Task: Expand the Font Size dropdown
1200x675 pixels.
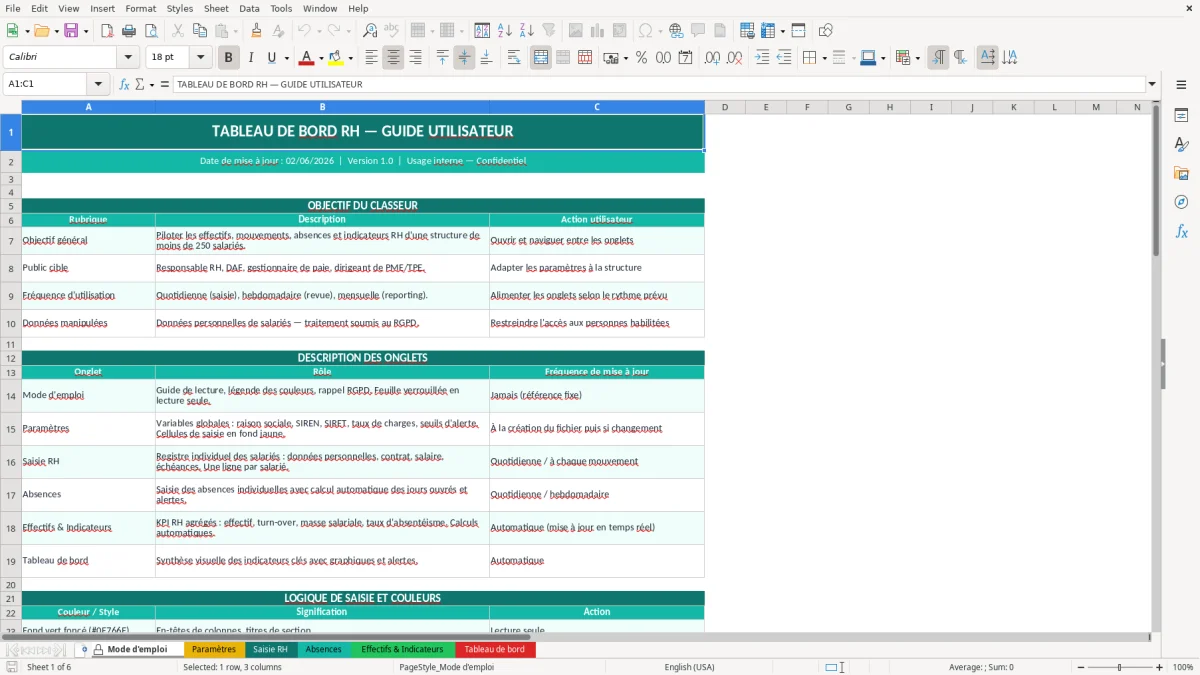Action: [200, 58]
